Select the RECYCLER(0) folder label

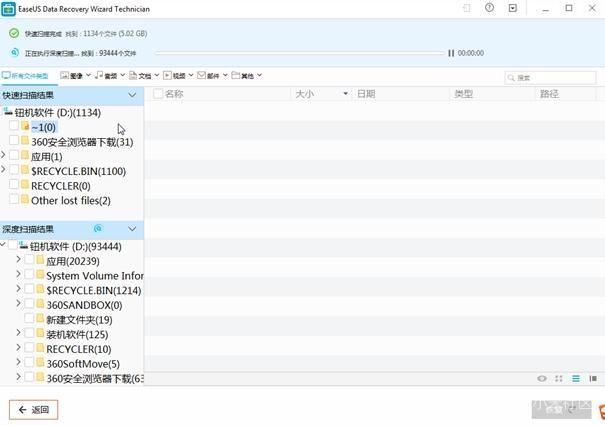[x=61, y=186]
